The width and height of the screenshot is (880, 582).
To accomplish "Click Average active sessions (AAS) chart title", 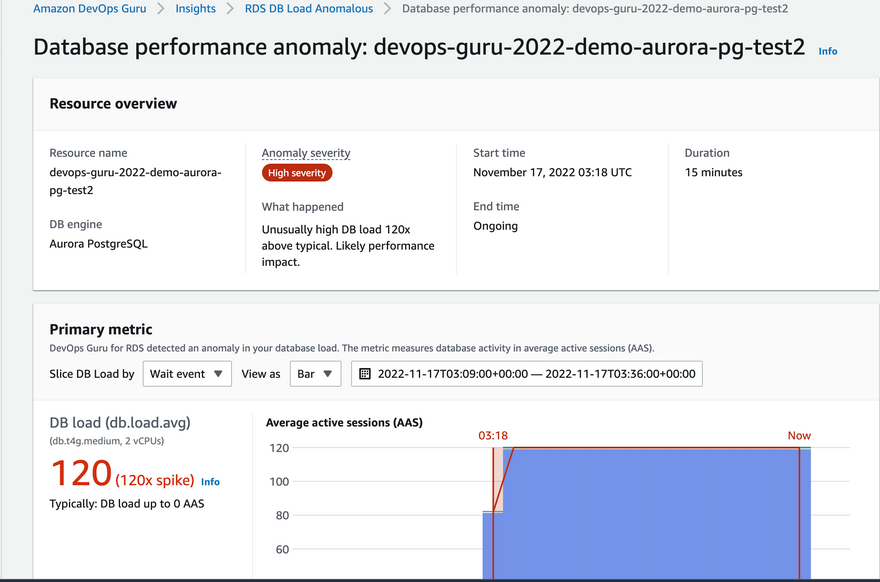I will (344, 423).
